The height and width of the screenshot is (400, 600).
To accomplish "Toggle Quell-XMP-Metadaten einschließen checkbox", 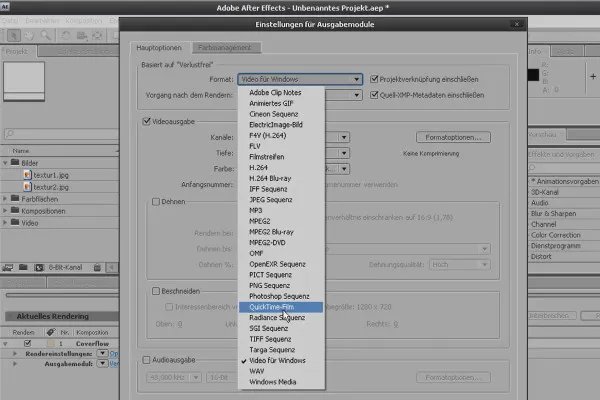I will click(x=374, y=95).
